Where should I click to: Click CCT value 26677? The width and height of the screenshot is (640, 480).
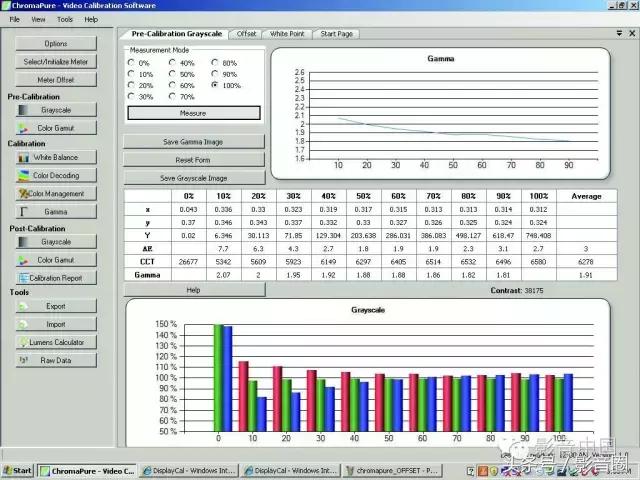coord(188,262)
